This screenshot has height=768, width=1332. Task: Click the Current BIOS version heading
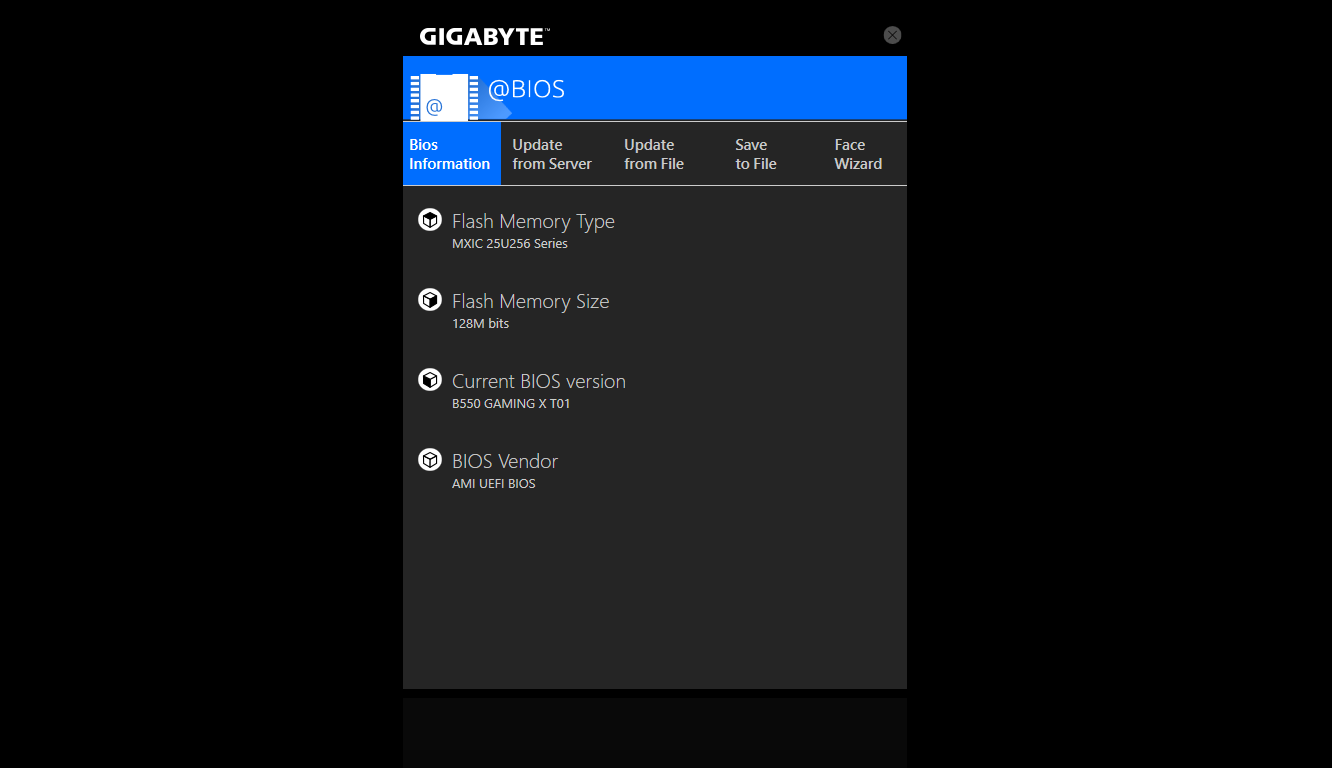538,381
